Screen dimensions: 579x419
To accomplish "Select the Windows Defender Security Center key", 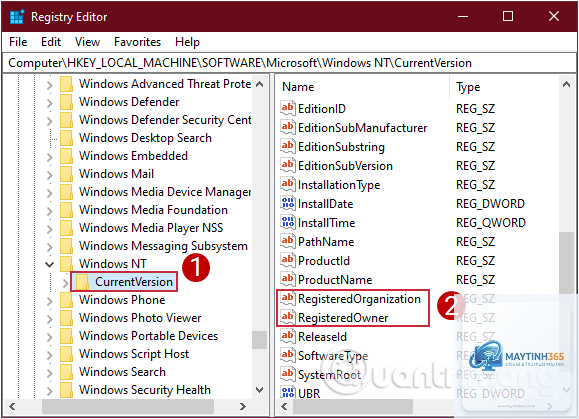I will pyautogui.click(x=165, y=120).
